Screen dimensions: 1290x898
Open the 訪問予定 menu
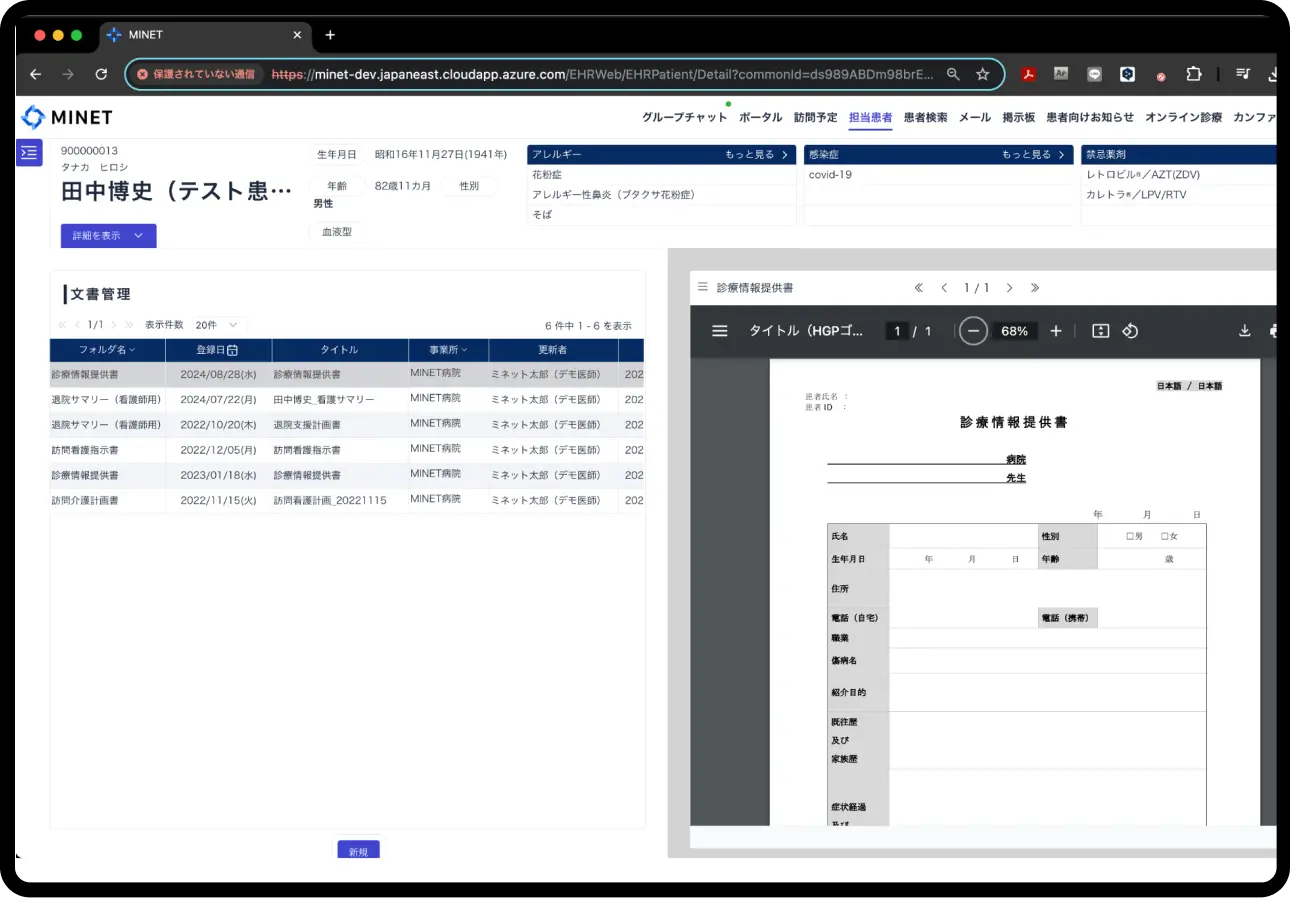pyautogui.click(x=816, y=117)
